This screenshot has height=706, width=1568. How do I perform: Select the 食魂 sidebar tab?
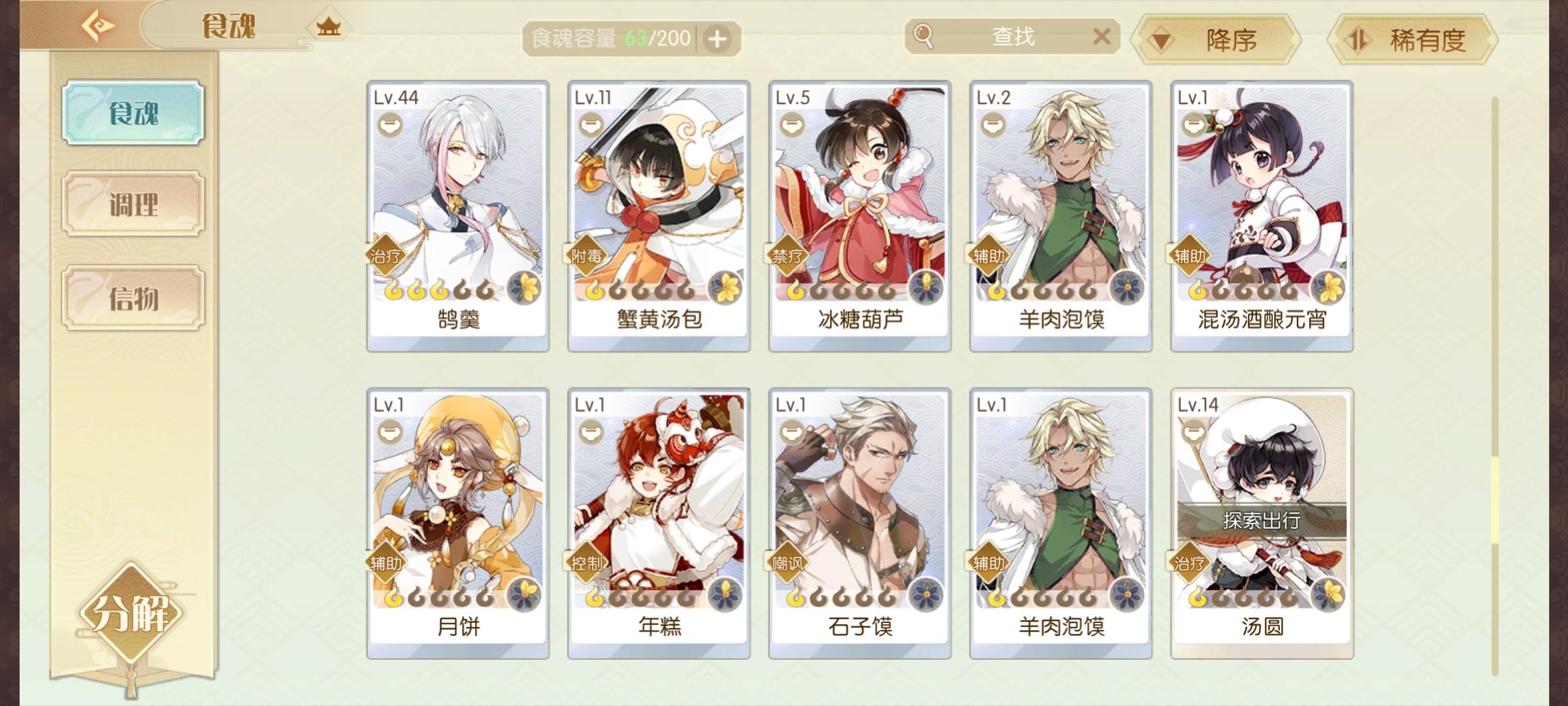click(133, 112)
